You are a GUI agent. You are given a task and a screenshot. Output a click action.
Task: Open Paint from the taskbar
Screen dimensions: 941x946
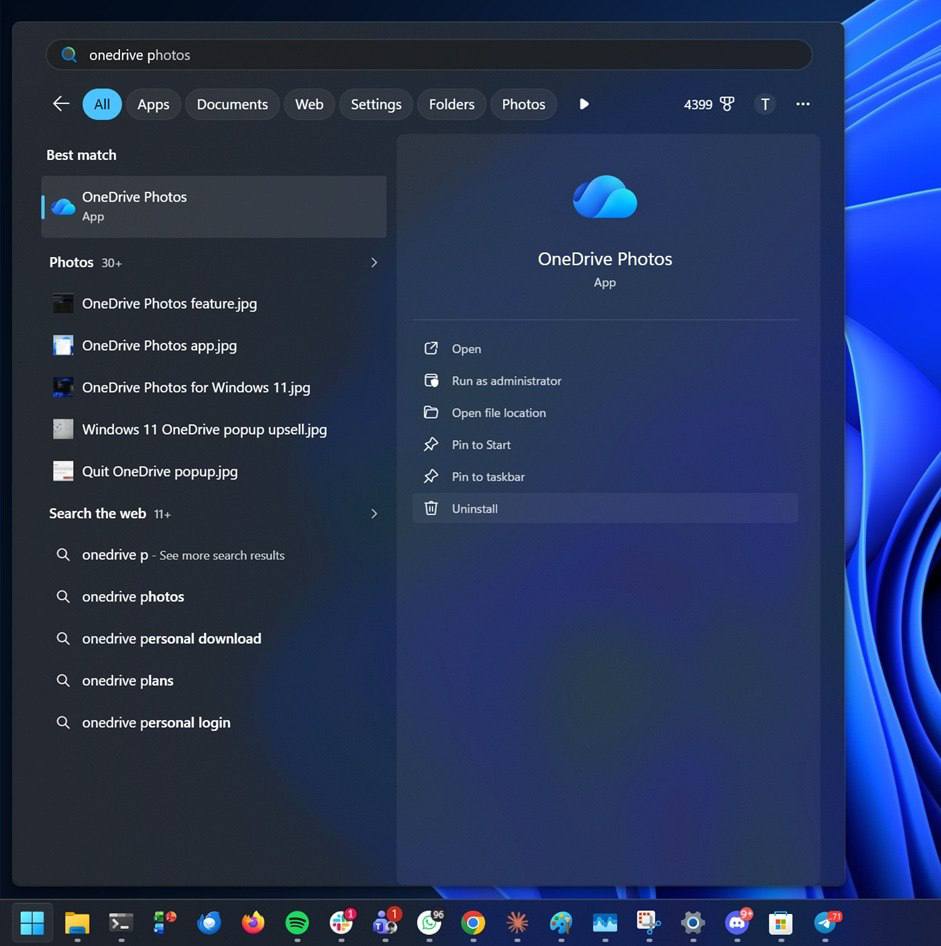(561, 922)
